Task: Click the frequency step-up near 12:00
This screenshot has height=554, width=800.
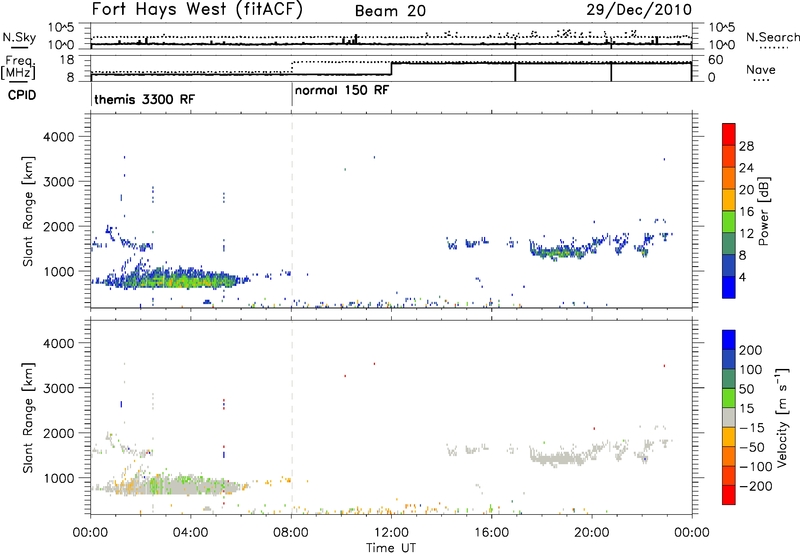Action: coord(391,69)
